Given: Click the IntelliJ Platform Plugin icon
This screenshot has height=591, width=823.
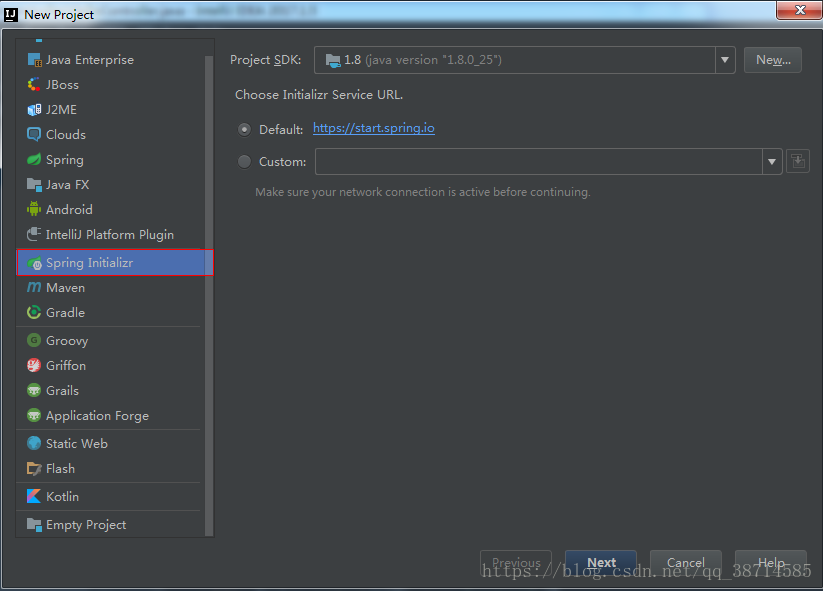Looking at the screenshot, I should click(x=34, y=234).
